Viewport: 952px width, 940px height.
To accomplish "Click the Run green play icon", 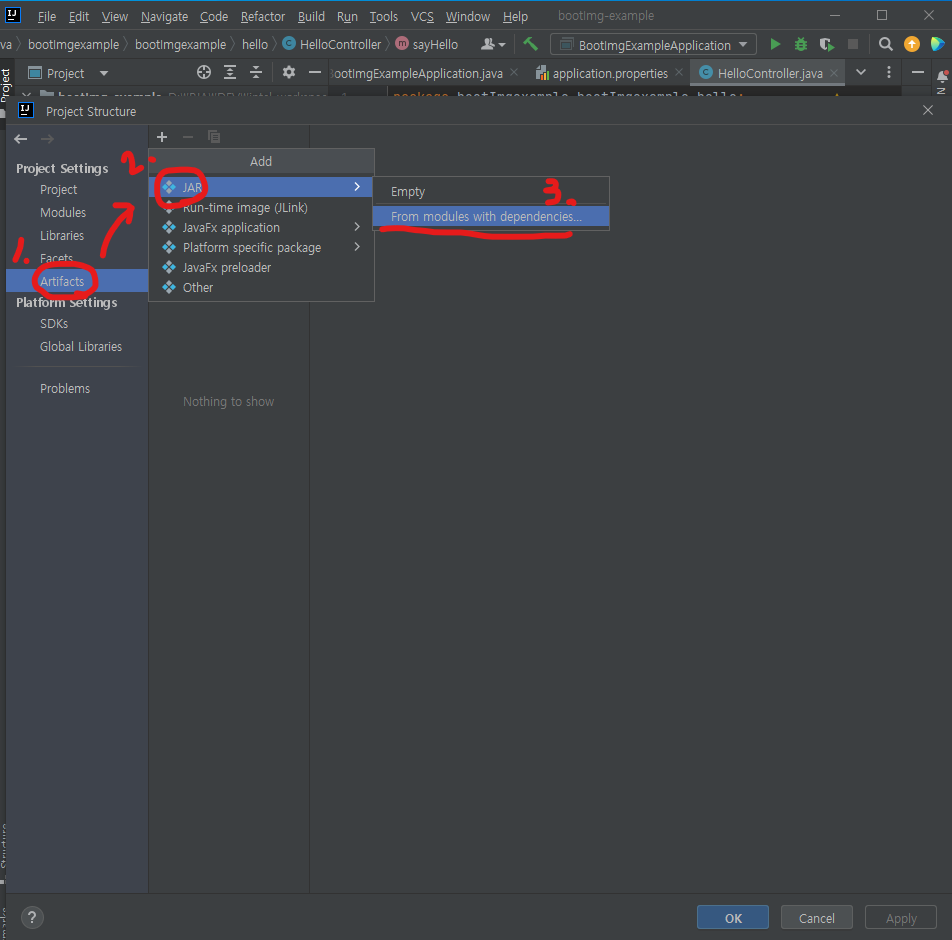I will pos(775,44).
